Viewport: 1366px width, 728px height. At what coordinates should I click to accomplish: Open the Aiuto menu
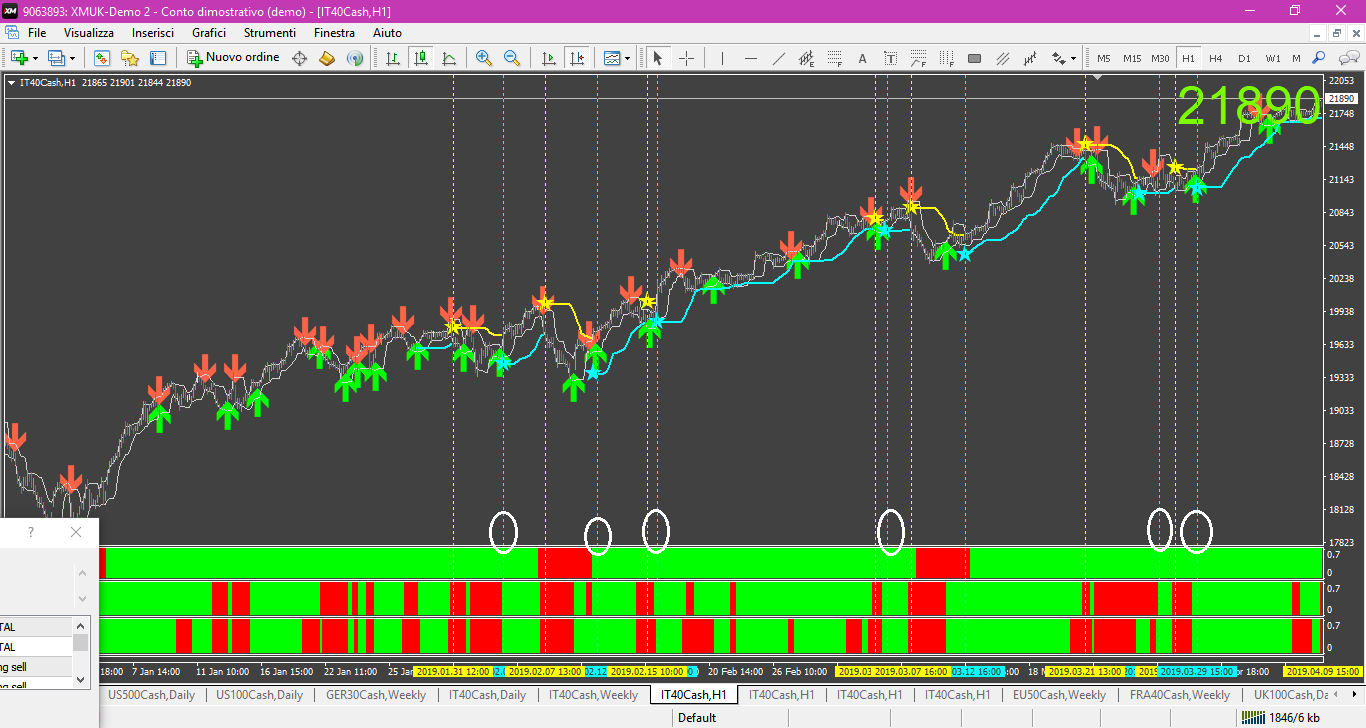(x=387, y=33)
